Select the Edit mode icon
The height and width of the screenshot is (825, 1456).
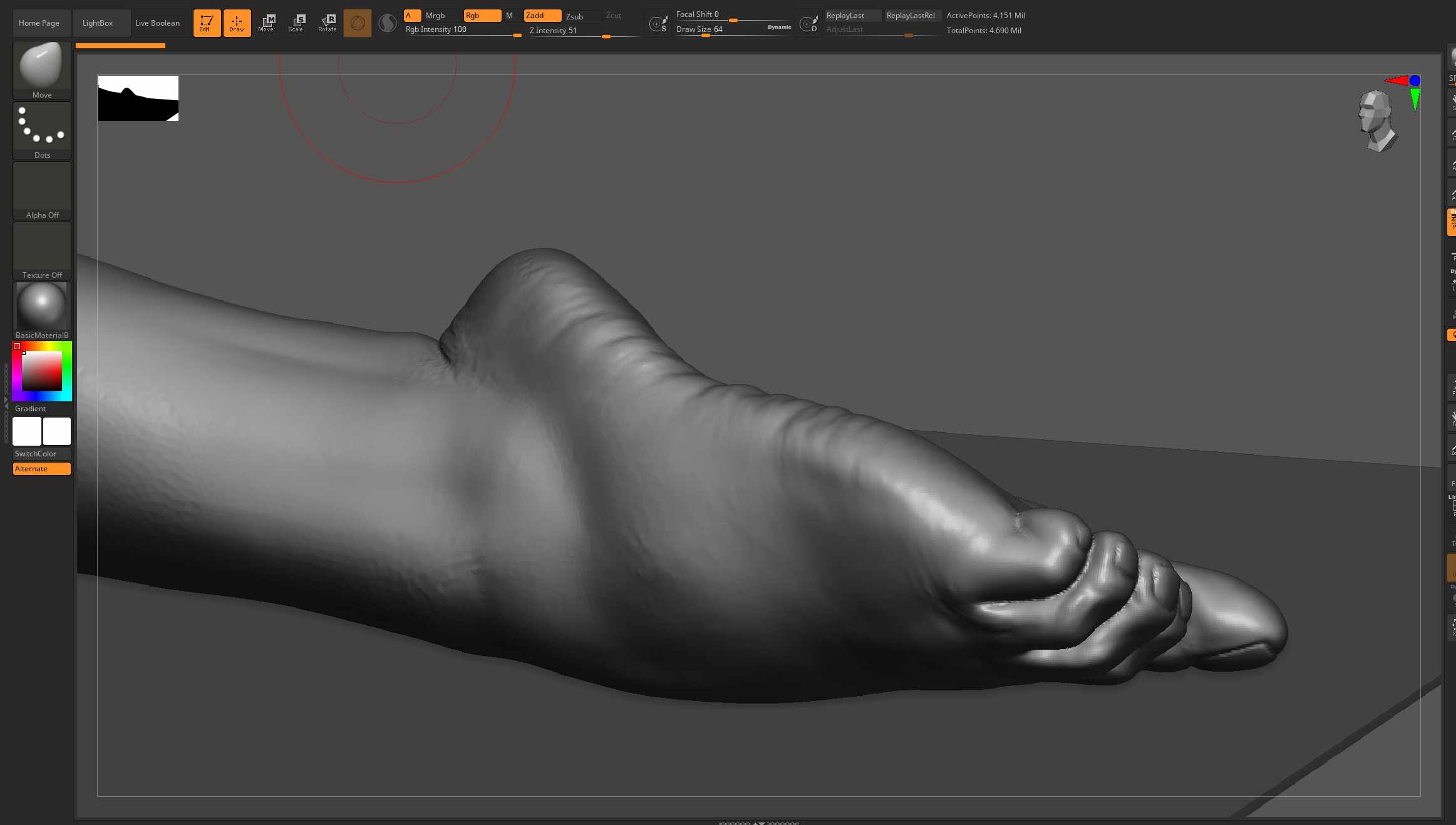coord(207,23)
